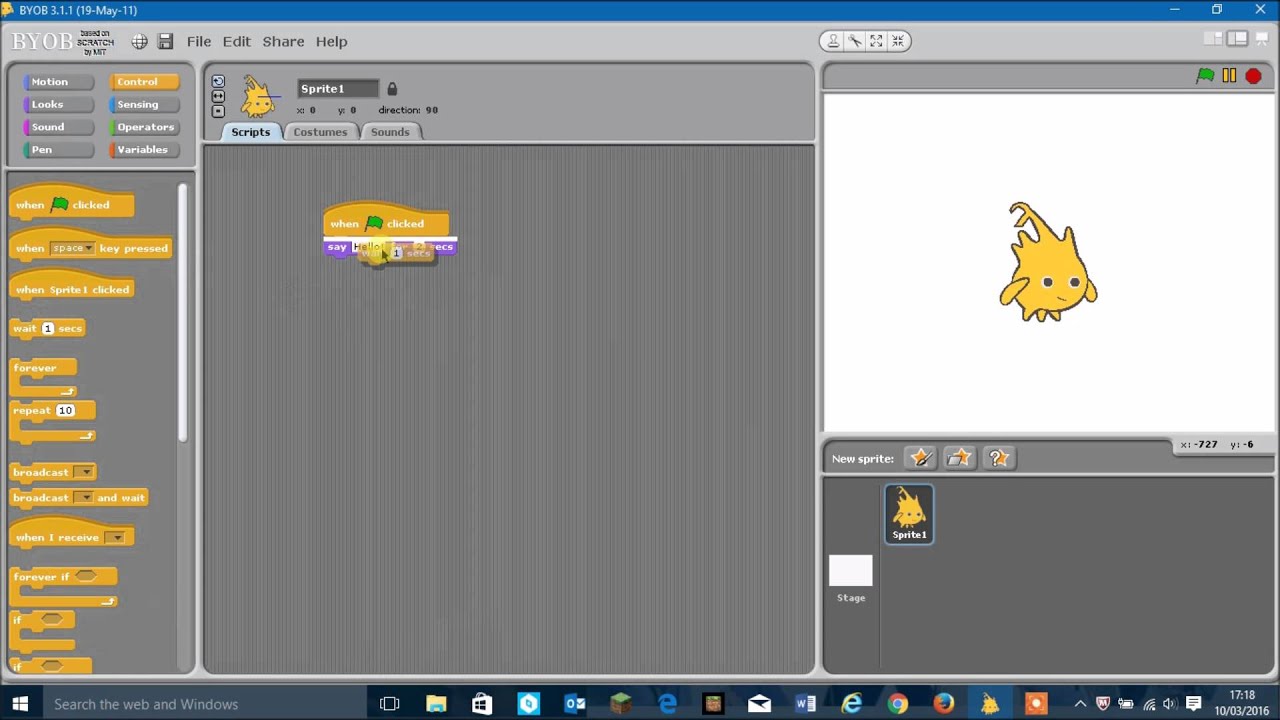
Task: Show the Control block category
Action: tap(143, 82)
